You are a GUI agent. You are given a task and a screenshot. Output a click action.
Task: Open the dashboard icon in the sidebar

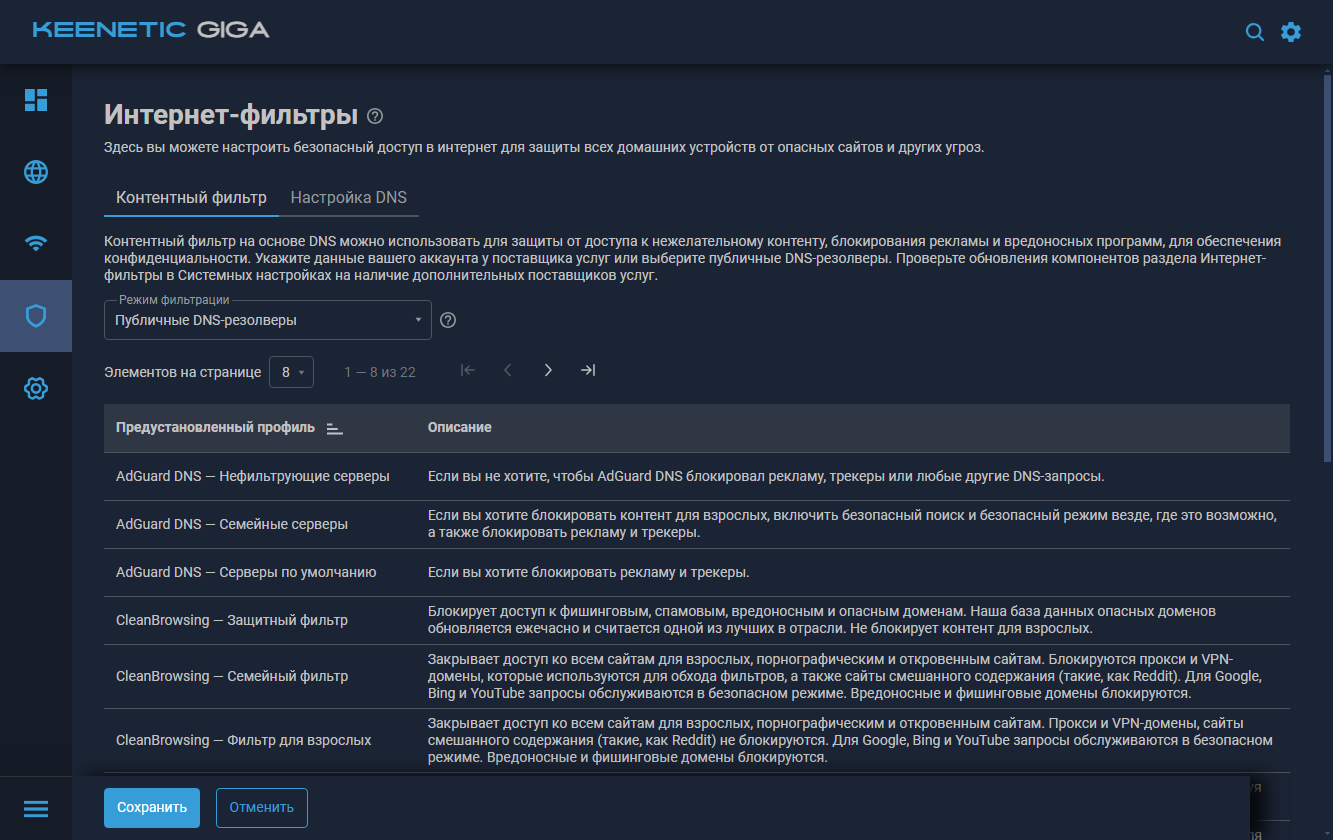(36, 100)
